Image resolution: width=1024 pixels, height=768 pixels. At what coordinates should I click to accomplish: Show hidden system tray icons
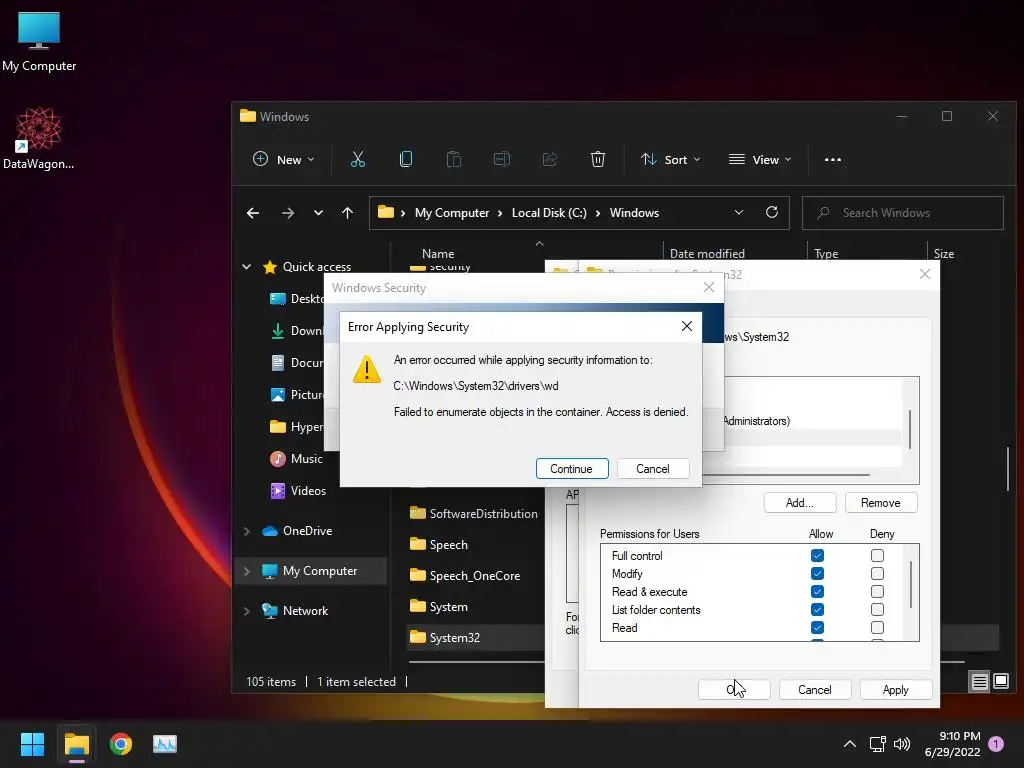point(850,744)
